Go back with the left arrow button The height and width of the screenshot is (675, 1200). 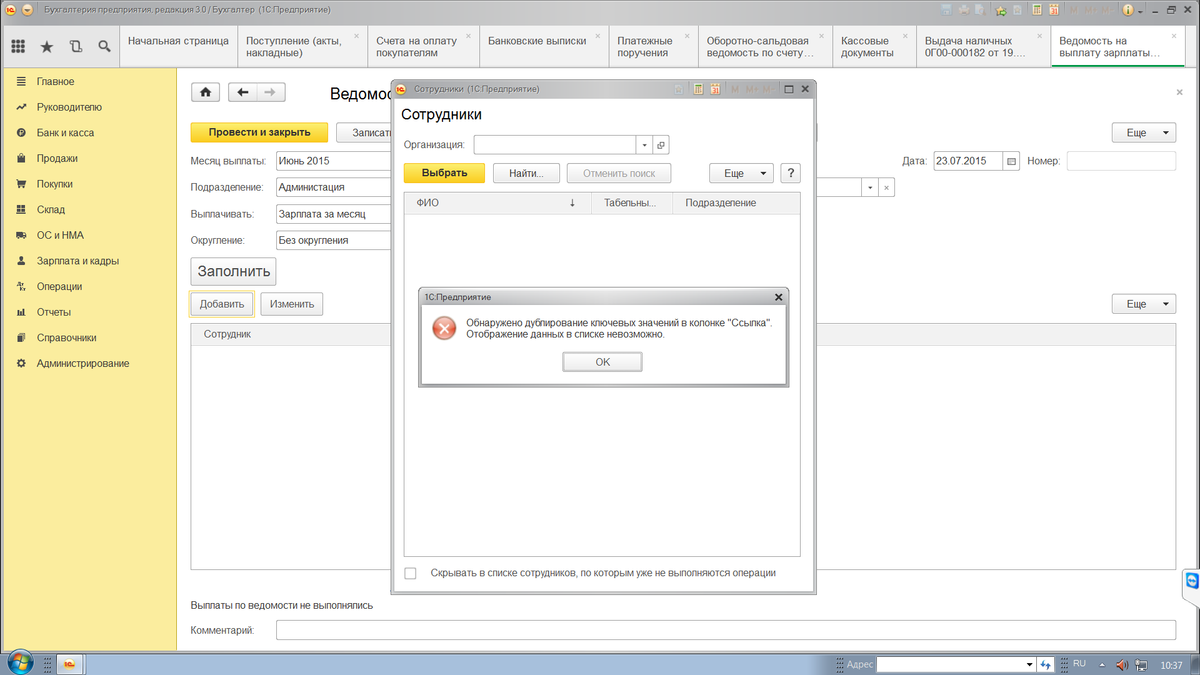pos(243,92)
